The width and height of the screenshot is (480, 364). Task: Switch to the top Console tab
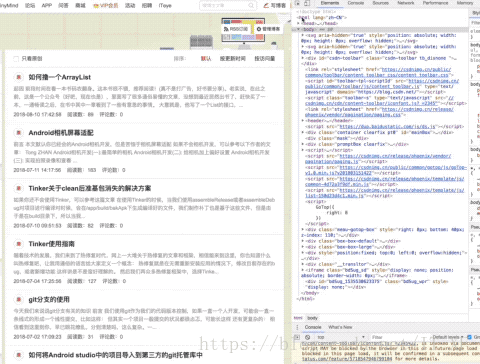point(356,3)
